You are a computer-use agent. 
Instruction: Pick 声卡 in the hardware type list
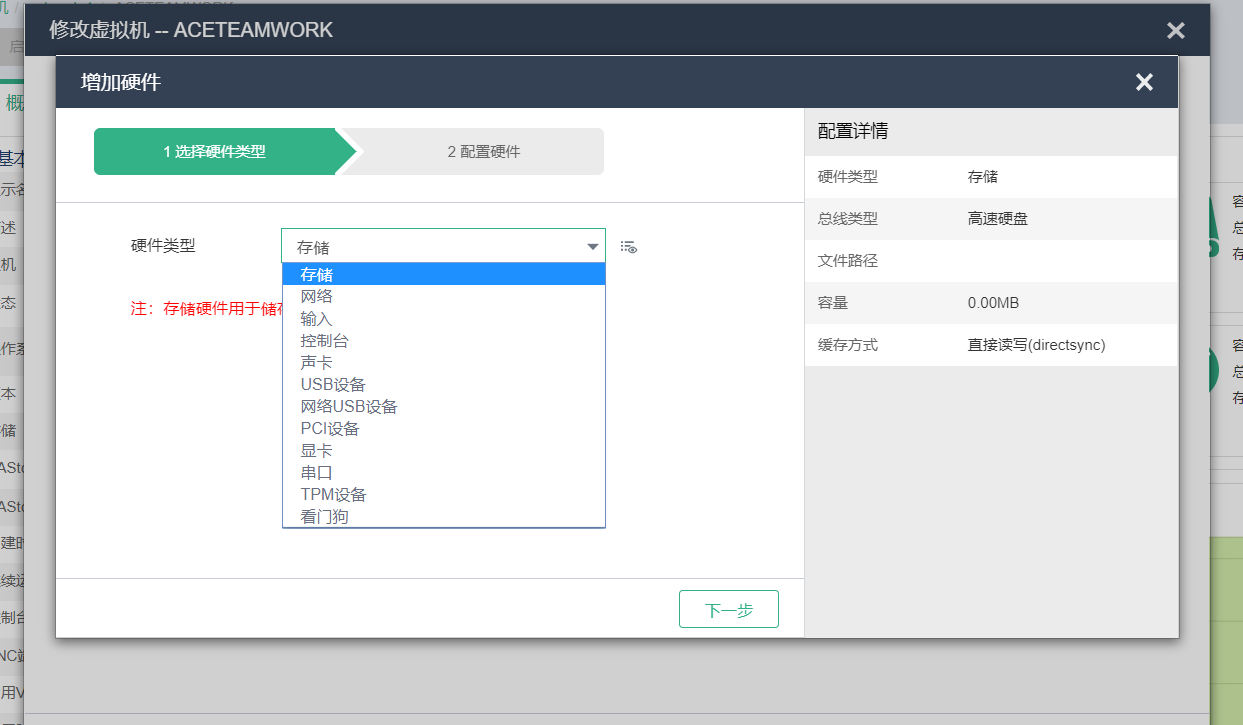pyautogui.click(x=444, y=362)
